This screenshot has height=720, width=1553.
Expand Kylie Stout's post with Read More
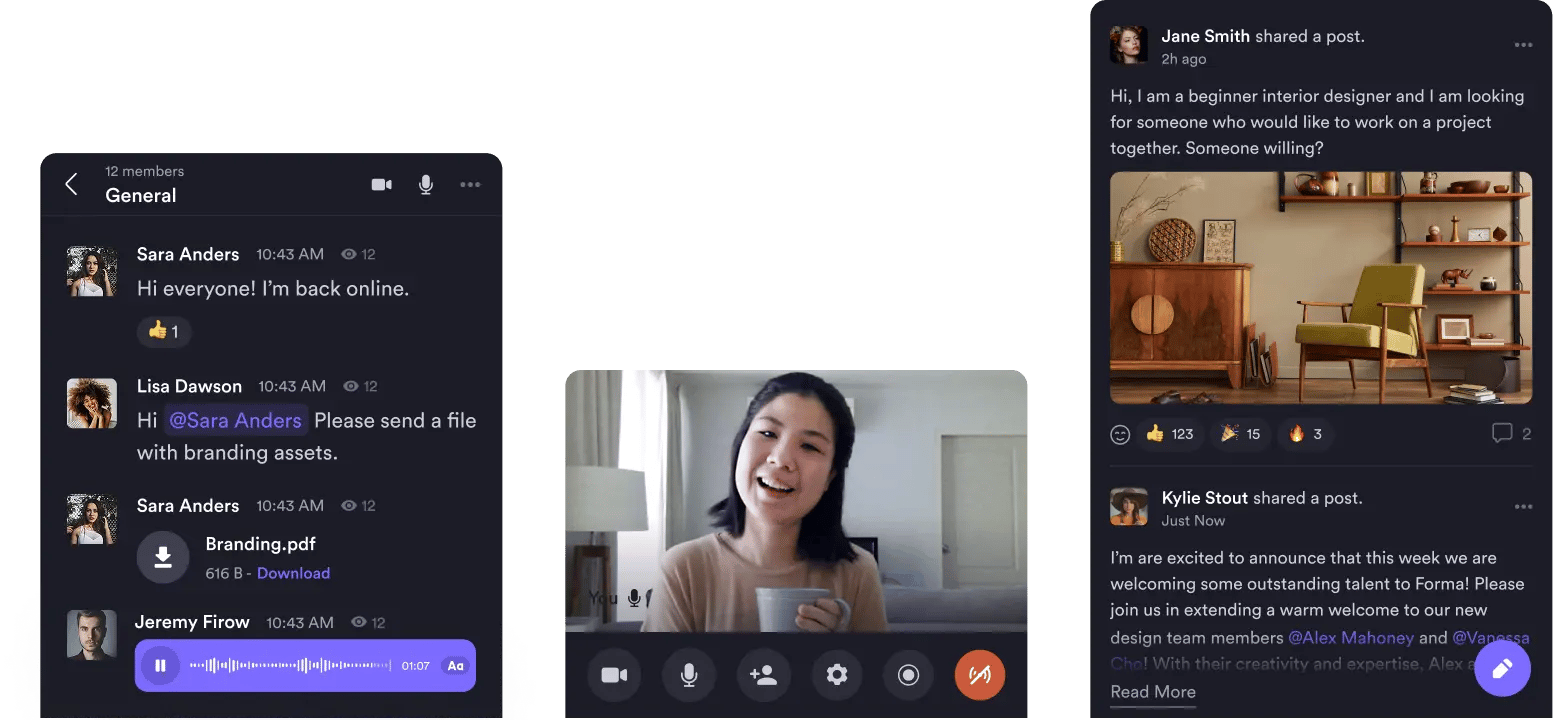tap(1153, 692)
